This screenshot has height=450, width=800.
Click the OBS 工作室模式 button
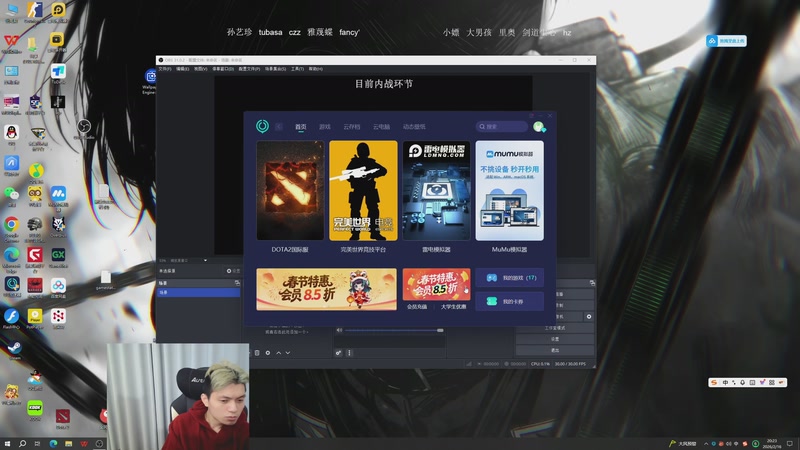point(555,328)
